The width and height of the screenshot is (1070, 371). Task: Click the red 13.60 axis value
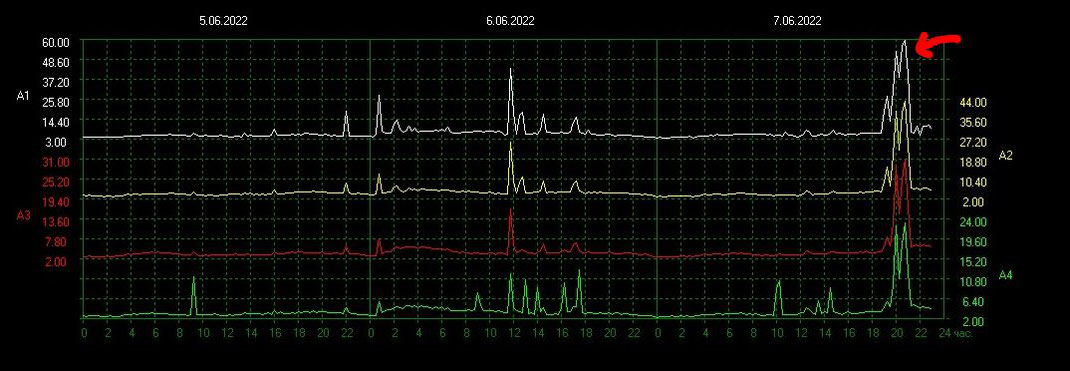[x=55, y=222]
